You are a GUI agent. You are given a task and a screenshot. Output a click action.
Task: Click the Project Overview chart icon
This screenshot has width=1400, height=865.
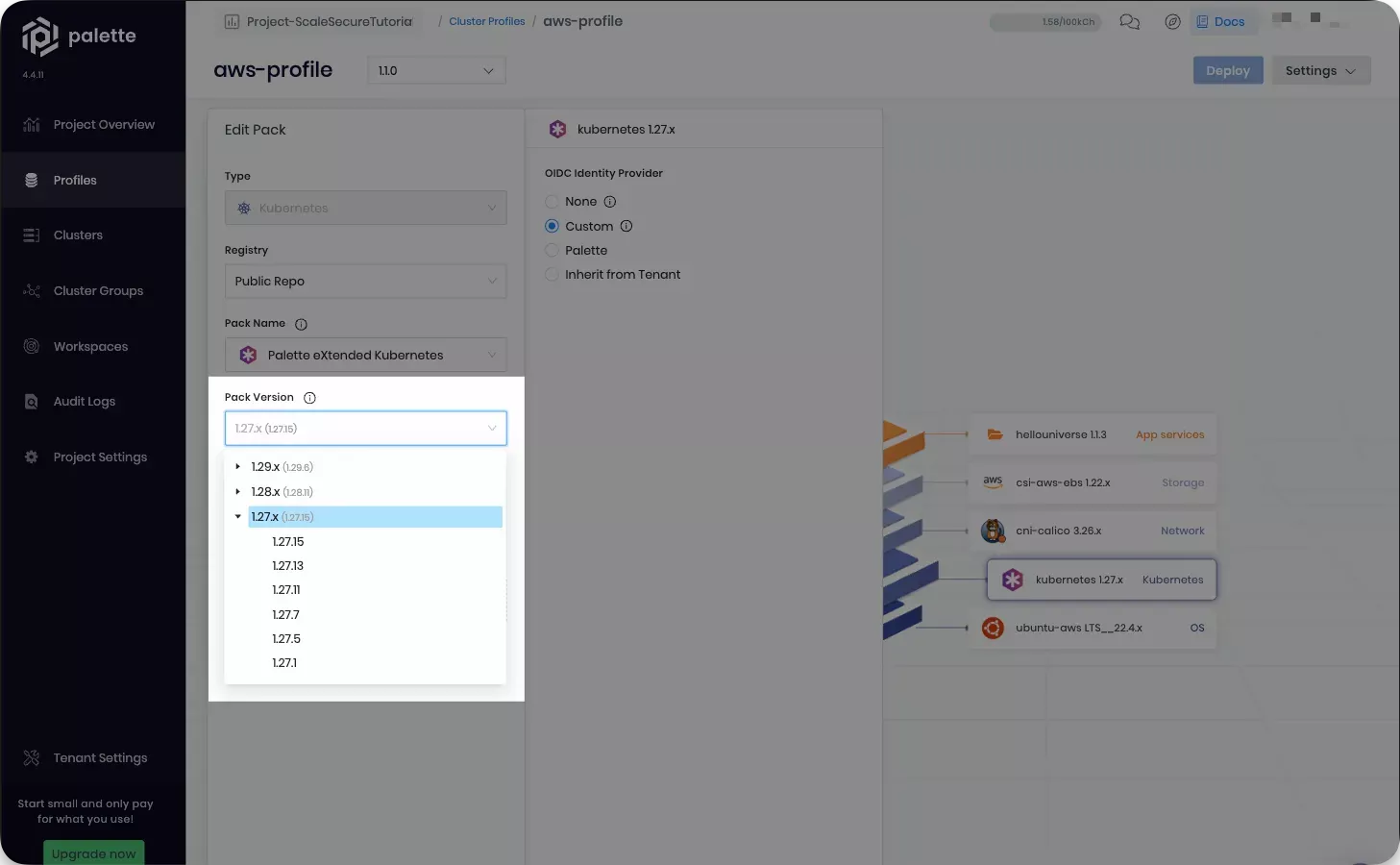click(32, 125)
